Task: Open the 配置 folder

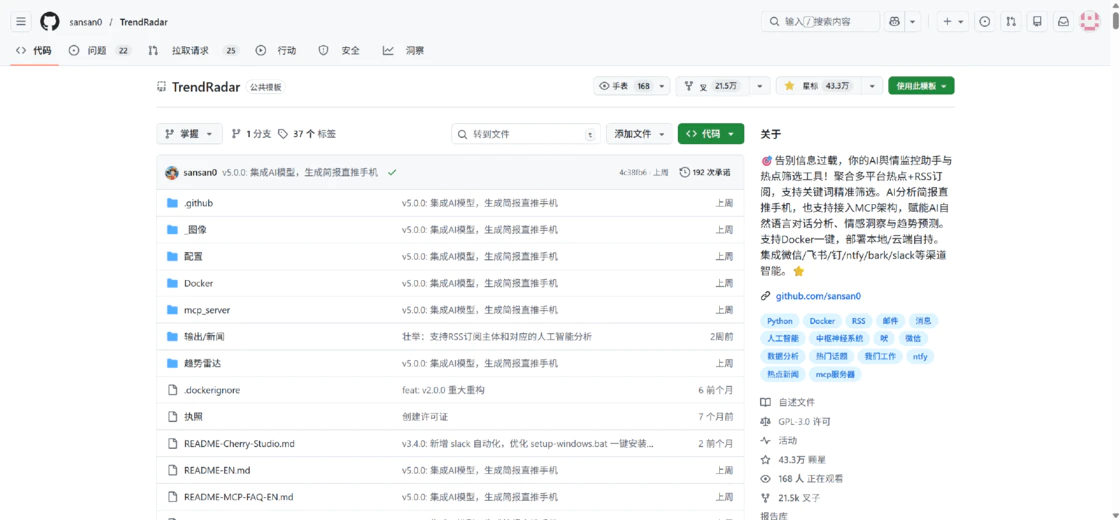Action: [x=193, y=256]
